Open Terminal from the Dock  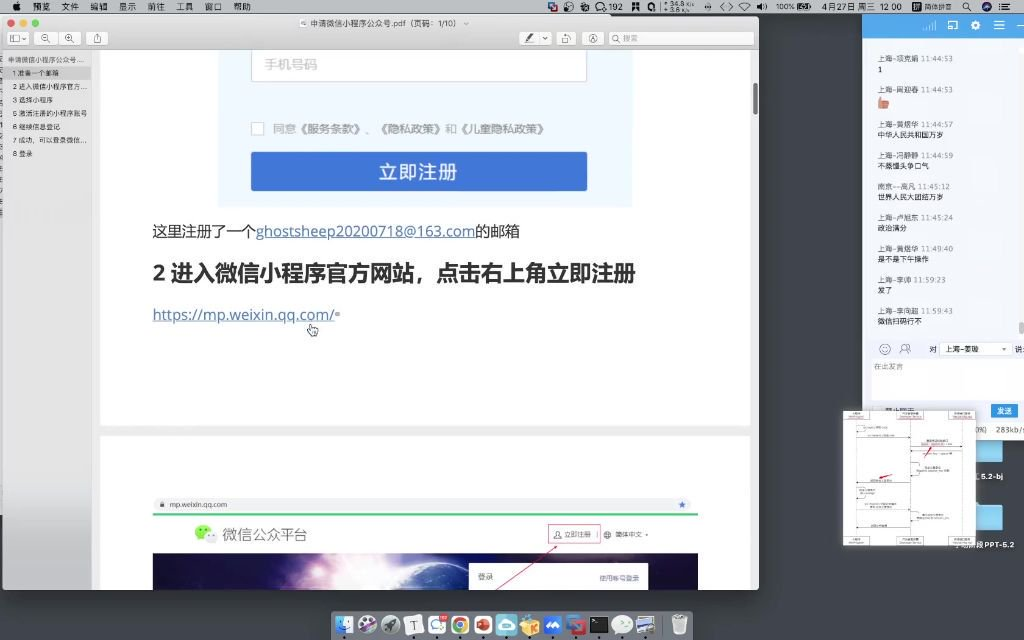tap(599, 625)
